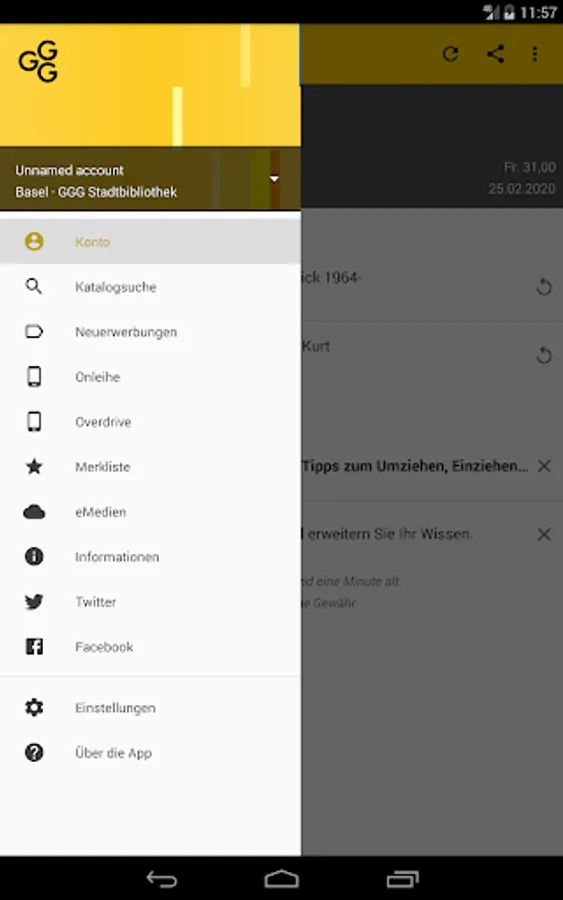Viewport: 563px width, 900px height.
Task: Select the Informationen info icon
Action: [x=34, y=556]
